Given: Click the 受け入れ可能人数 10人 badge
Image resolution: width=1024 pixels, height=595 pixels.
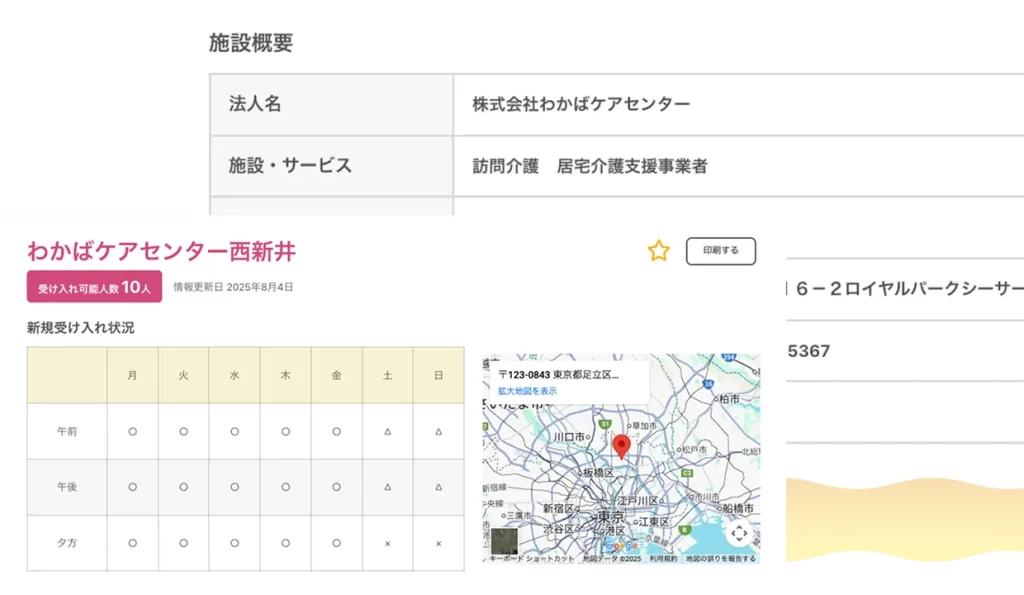Looking at the screenshot, I should click(94, 287).
